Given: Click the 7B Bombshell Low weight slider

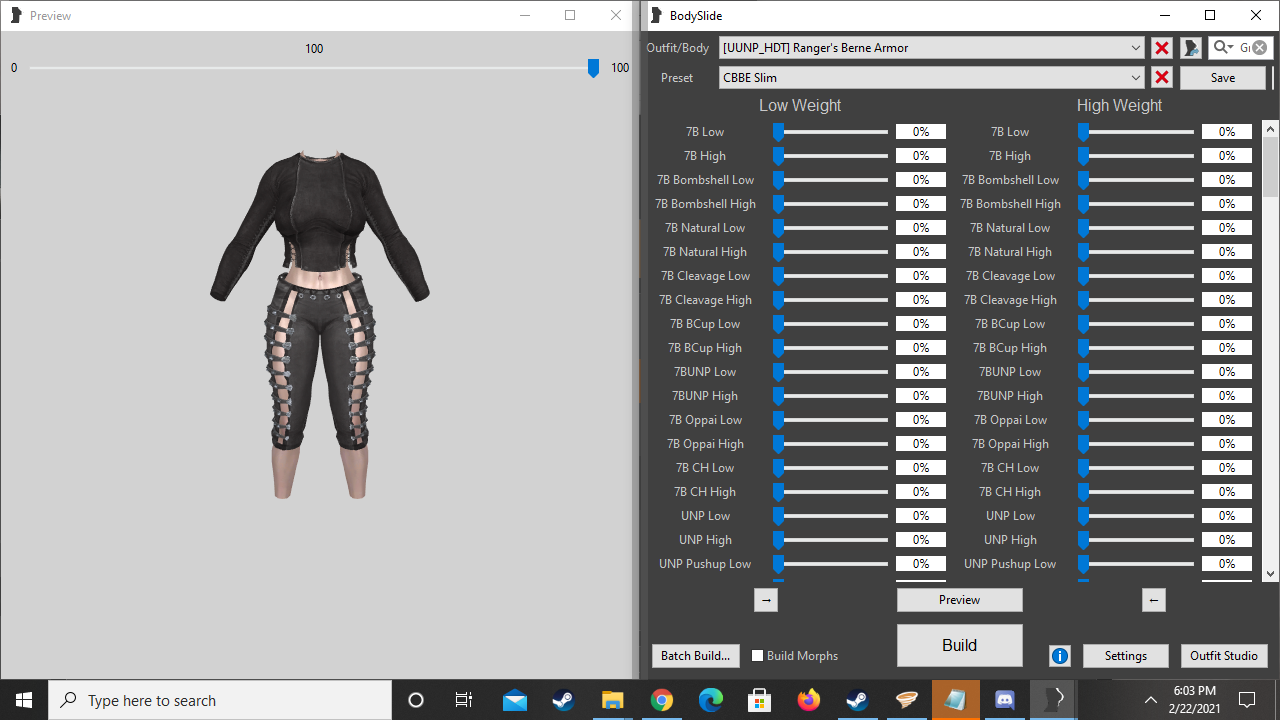Looking at the screenshot, I should pos(830,179).
